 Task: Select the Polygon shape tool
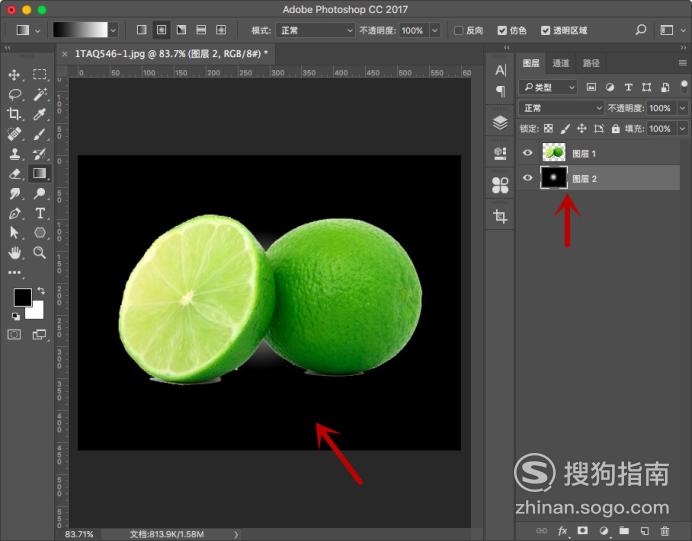pos(40,233)
